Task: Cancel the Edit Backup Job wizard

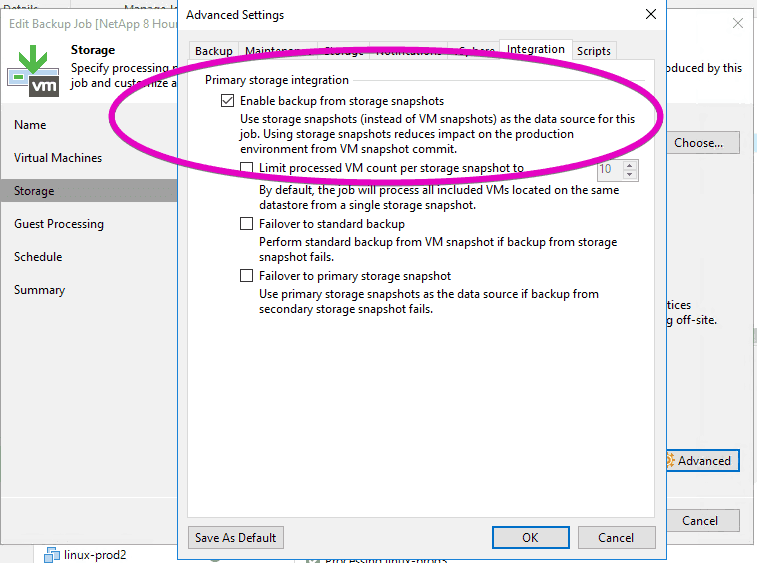Action: [x=703, y=521]
